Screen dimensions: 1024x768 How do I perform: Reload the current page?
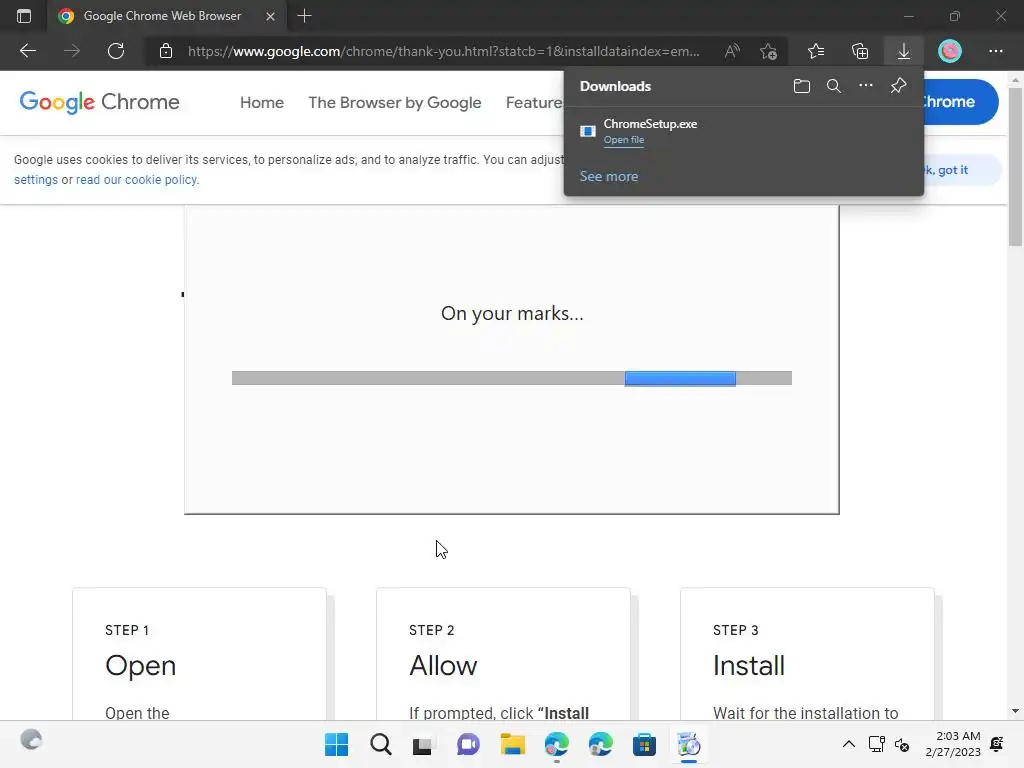click(x=116, y=51)
